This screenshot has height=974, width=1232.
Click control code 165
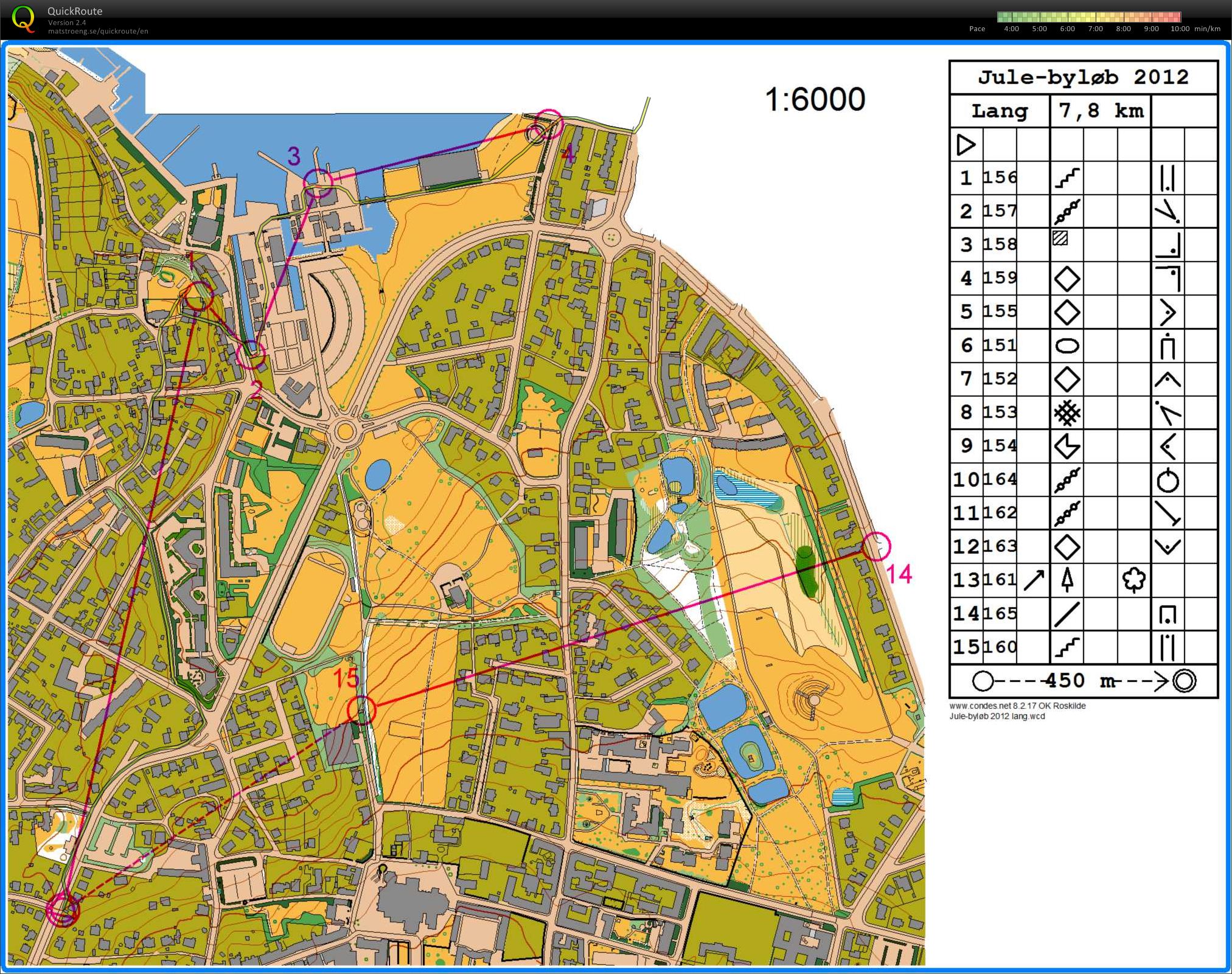click(1000, 613)
